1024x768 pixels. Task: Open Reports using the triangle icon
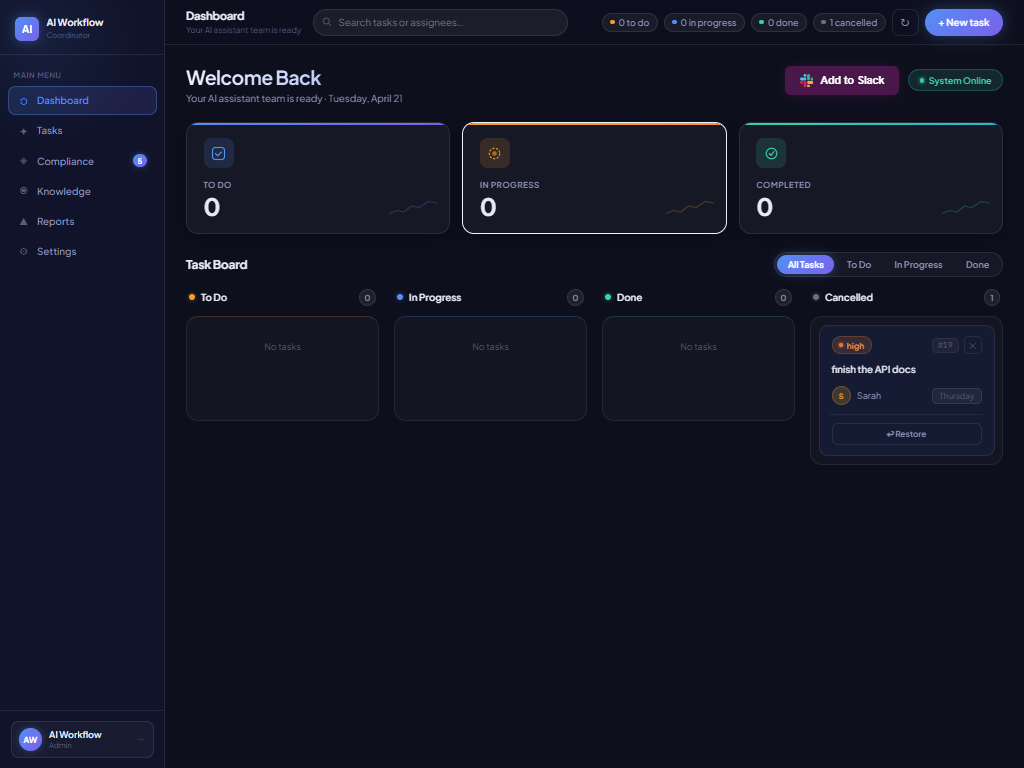[22, 221]
